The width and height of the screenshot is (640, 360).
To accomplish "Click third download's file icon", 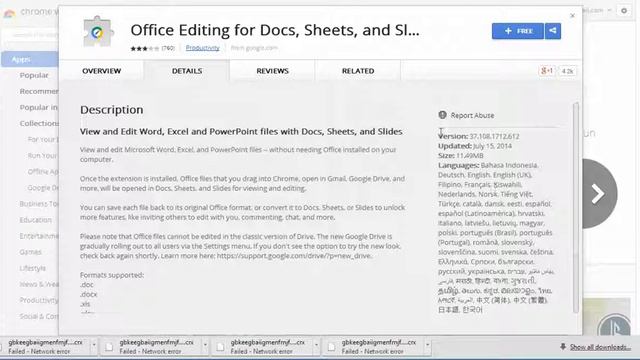I will click(220, 347).
